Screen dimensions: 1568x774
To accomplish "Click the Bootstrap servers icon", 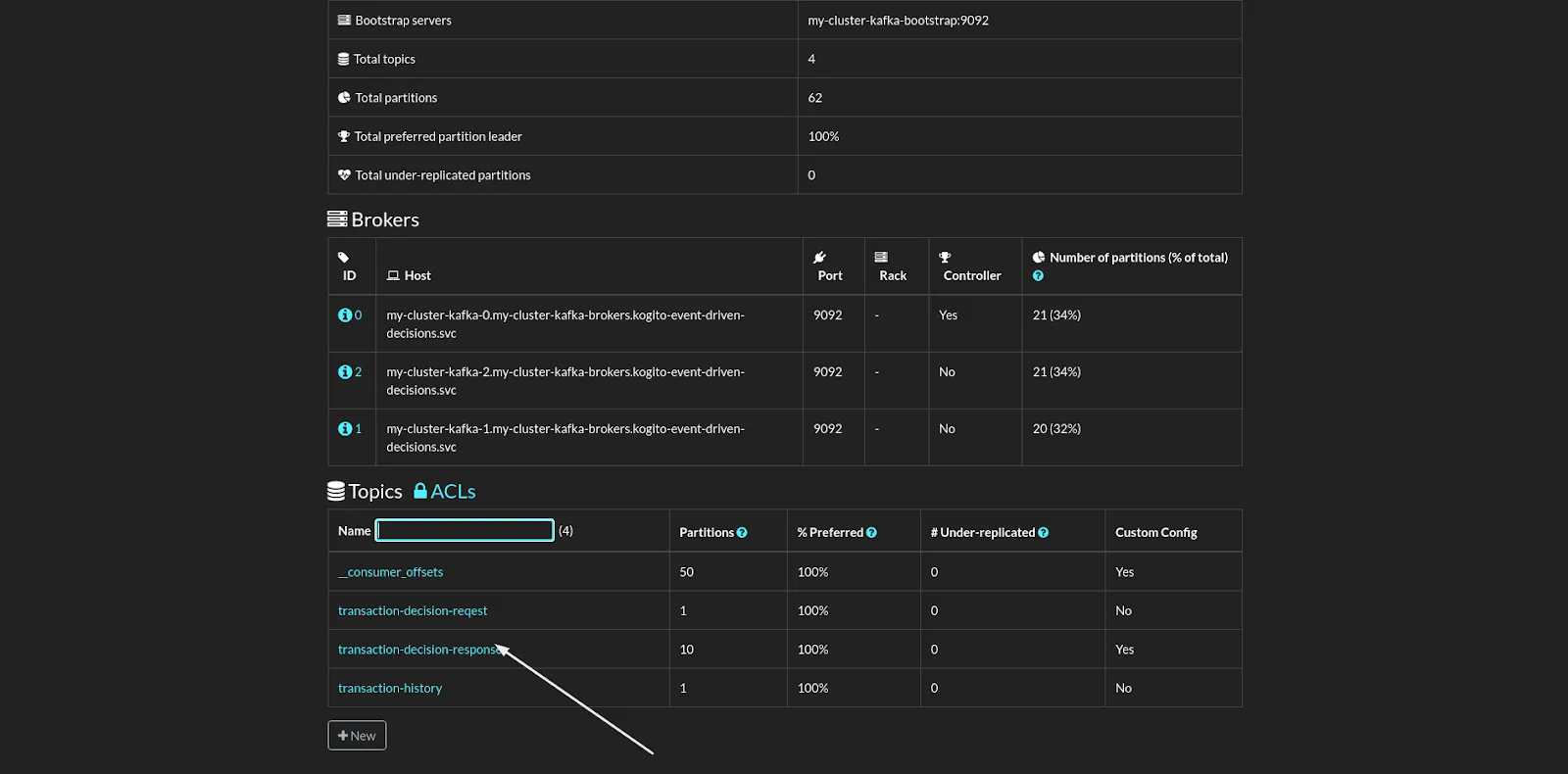I will coord(344,21).
